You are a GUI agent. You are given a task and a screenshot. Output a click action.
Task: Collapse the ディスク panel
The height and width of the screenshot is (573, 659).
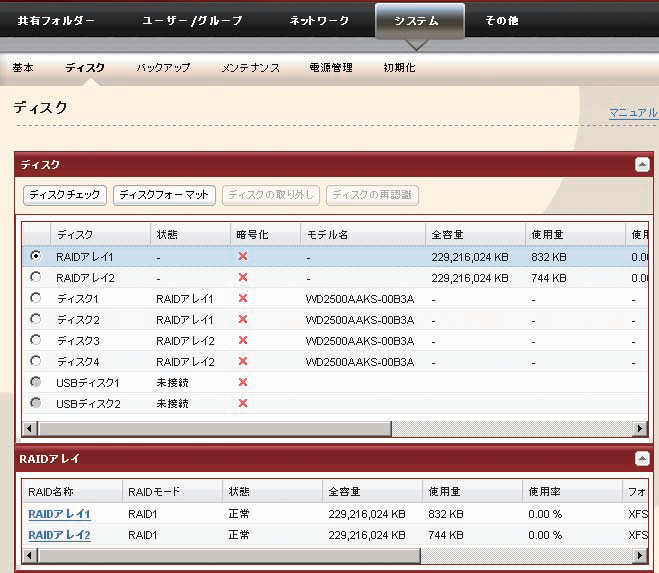(642, 165)
